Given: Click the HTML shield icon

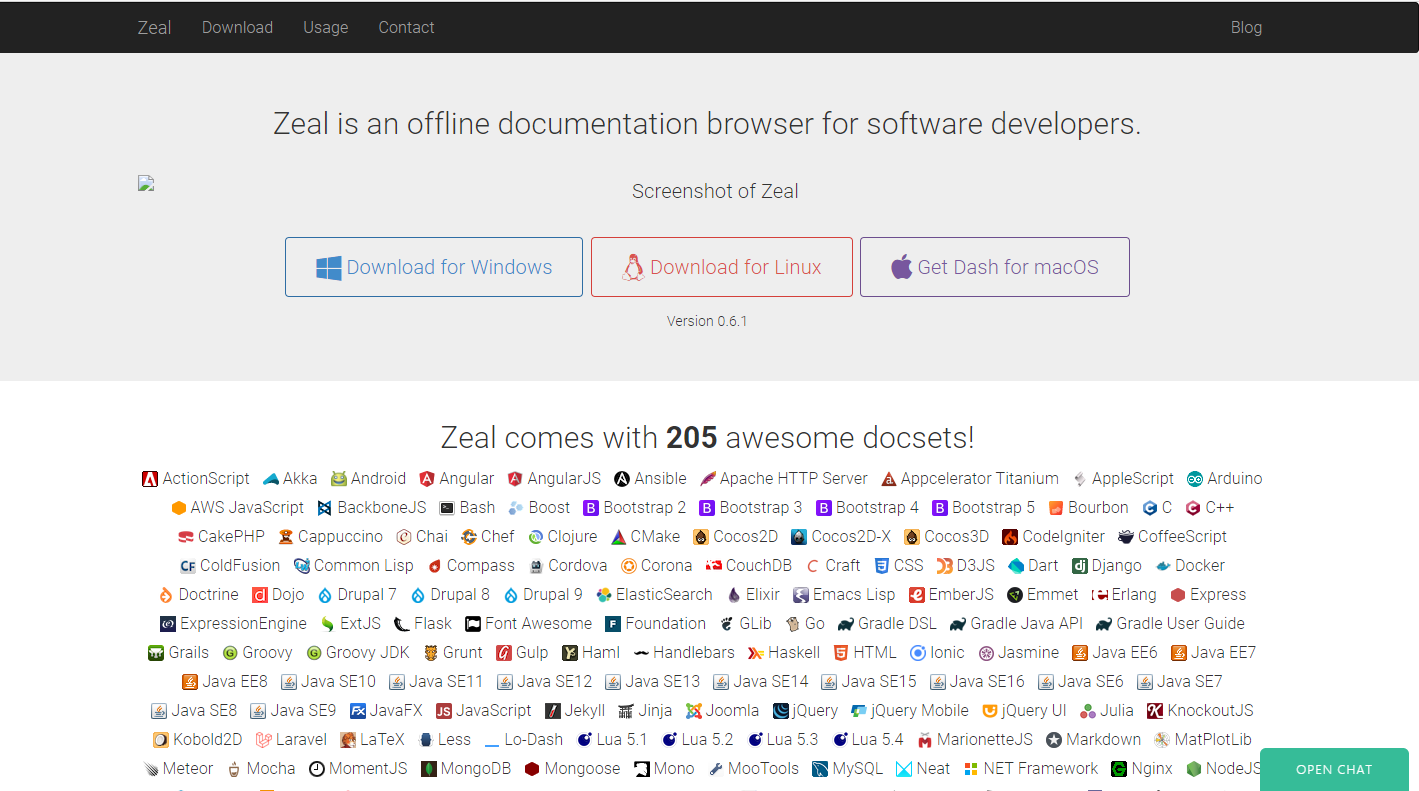Looking at the screenshot, I should tap(841, 653).
